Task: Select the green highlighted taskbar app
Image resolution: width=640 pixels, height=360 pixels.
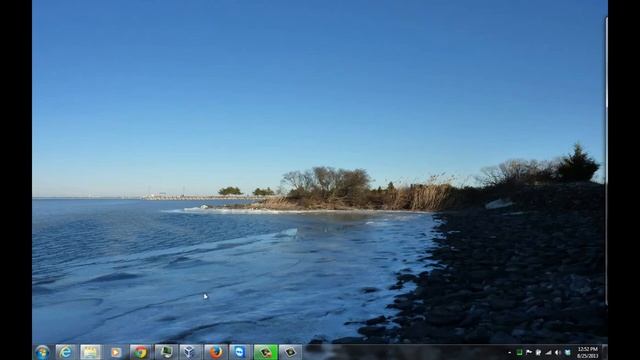Action: (x=266, y=352)
